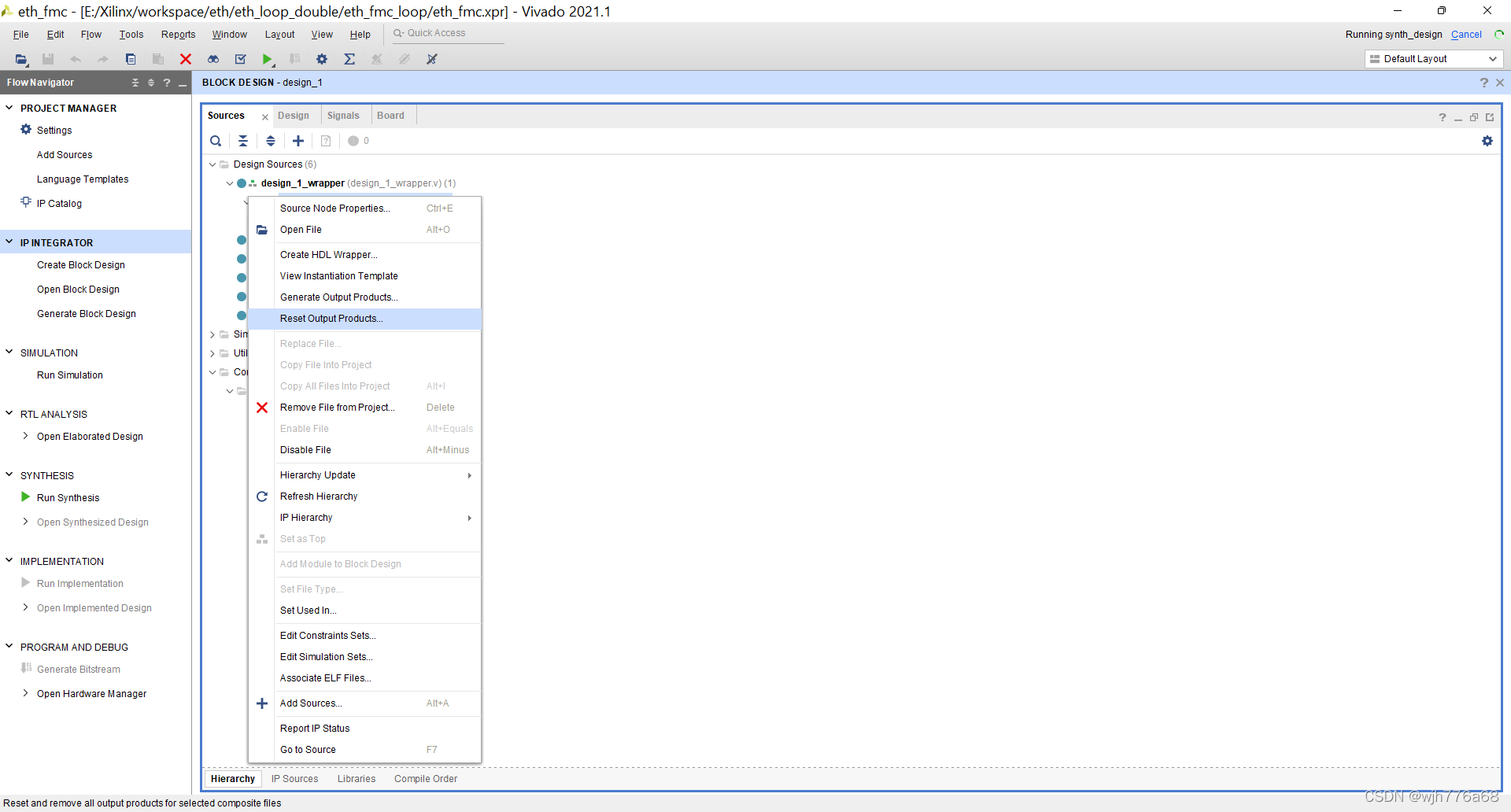
Task: Click the green Run flow arrow icon
Action: [268, 59]
